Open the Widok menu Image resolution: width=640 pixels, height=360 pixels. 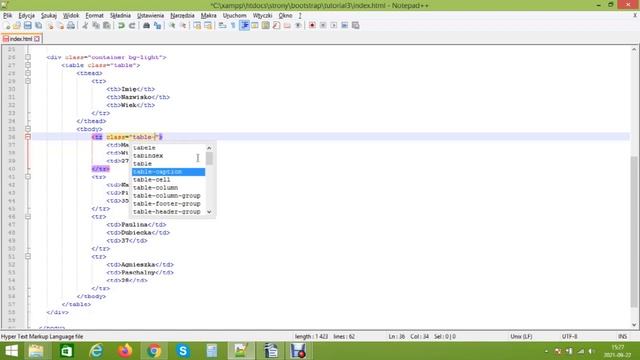click(x=71, y=16)
